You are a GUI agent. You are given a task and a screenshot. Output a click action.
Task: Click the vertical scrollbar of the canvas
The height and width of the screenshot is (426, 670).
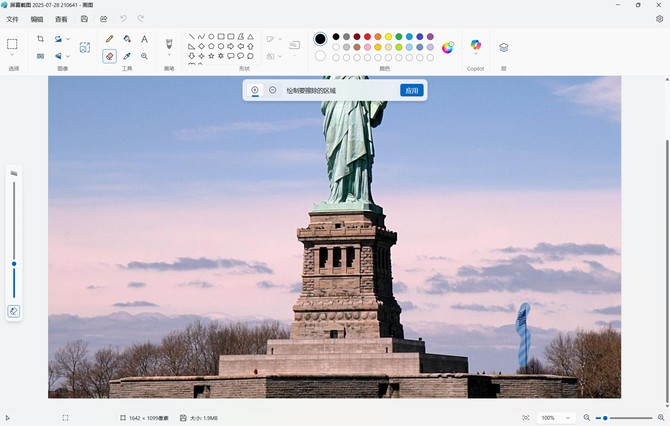[667, 271]
